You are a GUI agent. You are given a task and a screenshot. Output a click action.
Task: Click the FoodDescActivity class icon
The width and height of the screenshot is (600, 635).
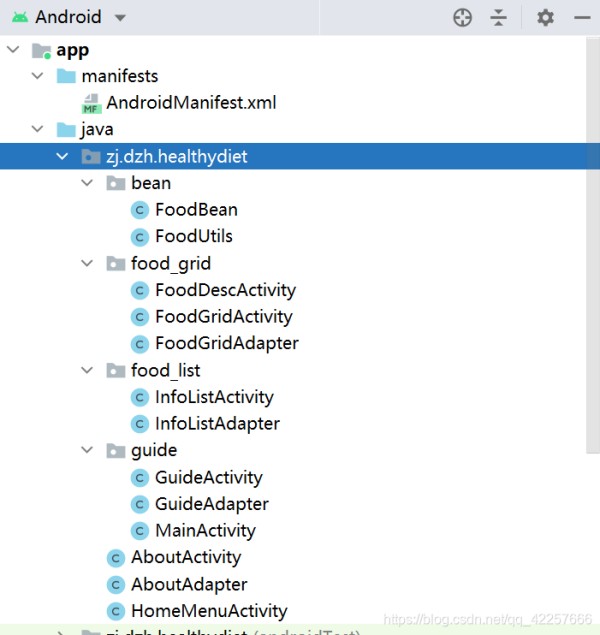click(x=140, y=290)
